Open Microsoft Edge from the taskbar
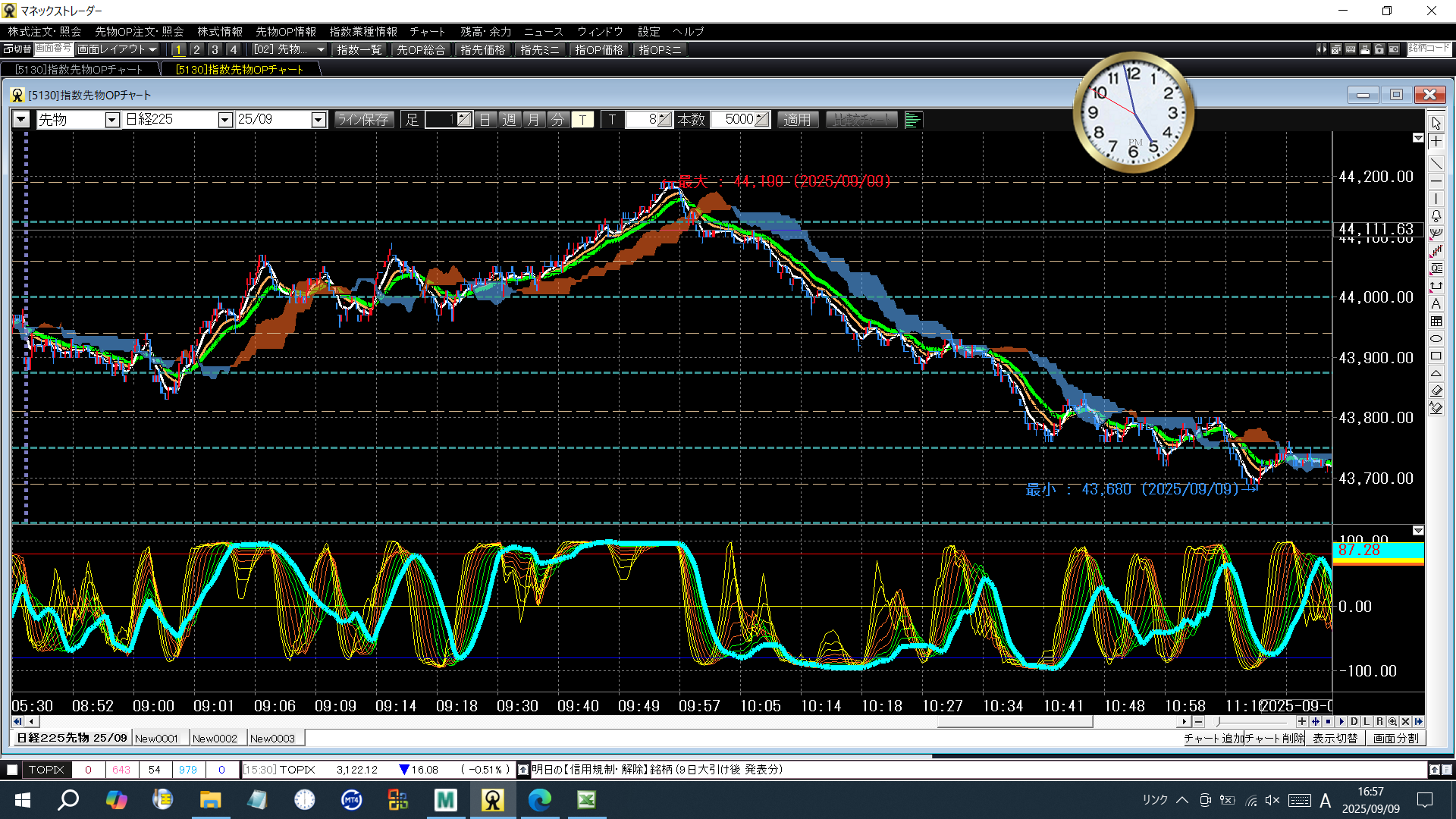Screen dimensions: 1456x819 point(540,799)
